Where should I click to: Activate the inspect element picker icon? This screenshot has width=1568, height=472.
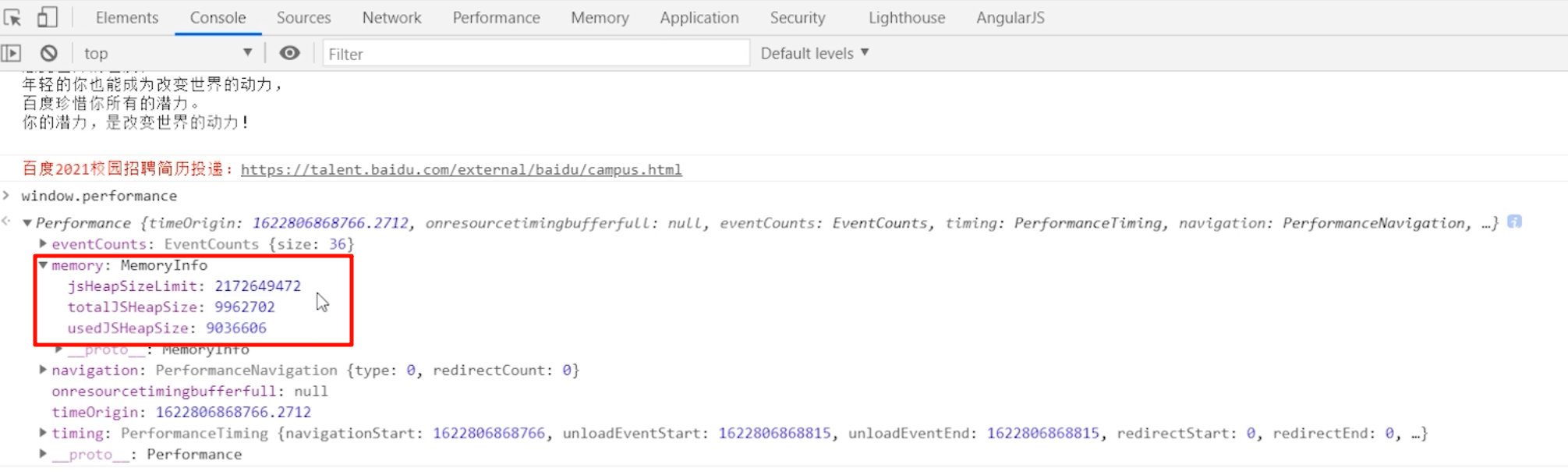coord(13,17)
